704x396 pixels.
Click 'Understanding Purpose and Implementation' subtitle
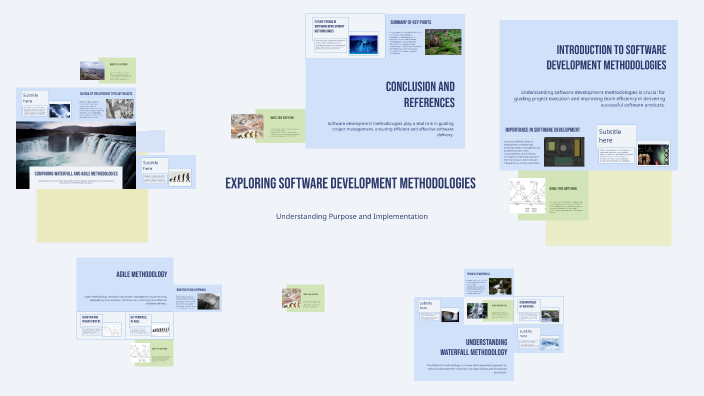coord(352,216)
